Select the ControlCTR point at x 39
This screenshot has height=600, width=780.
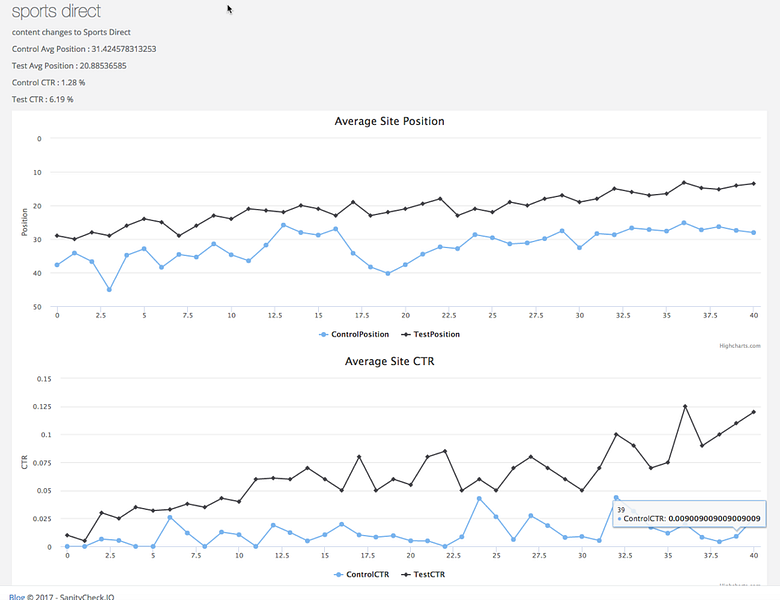pyautogui.click(x=736, y=536)
